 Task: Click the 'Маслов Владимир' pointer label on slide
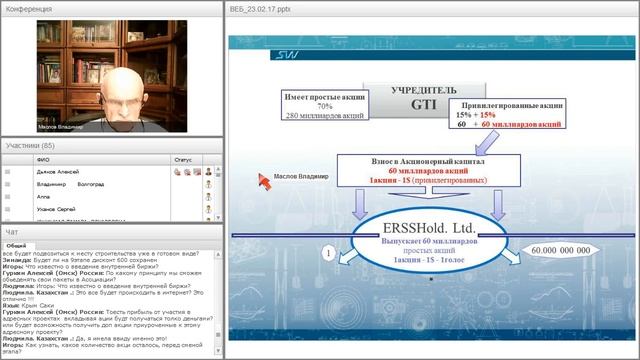[x=301, y=176]
